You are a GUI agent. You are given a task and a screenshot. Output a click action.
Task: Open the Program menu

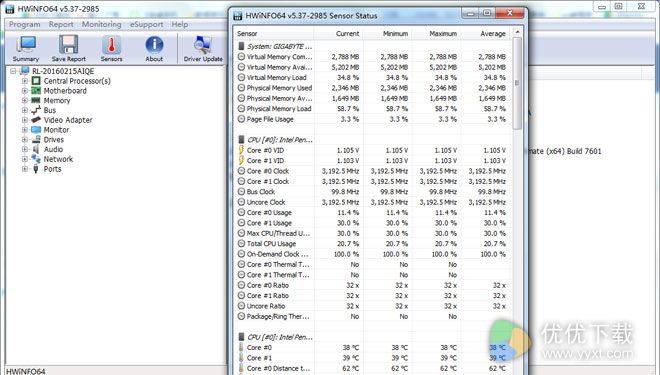pos(25,24)
